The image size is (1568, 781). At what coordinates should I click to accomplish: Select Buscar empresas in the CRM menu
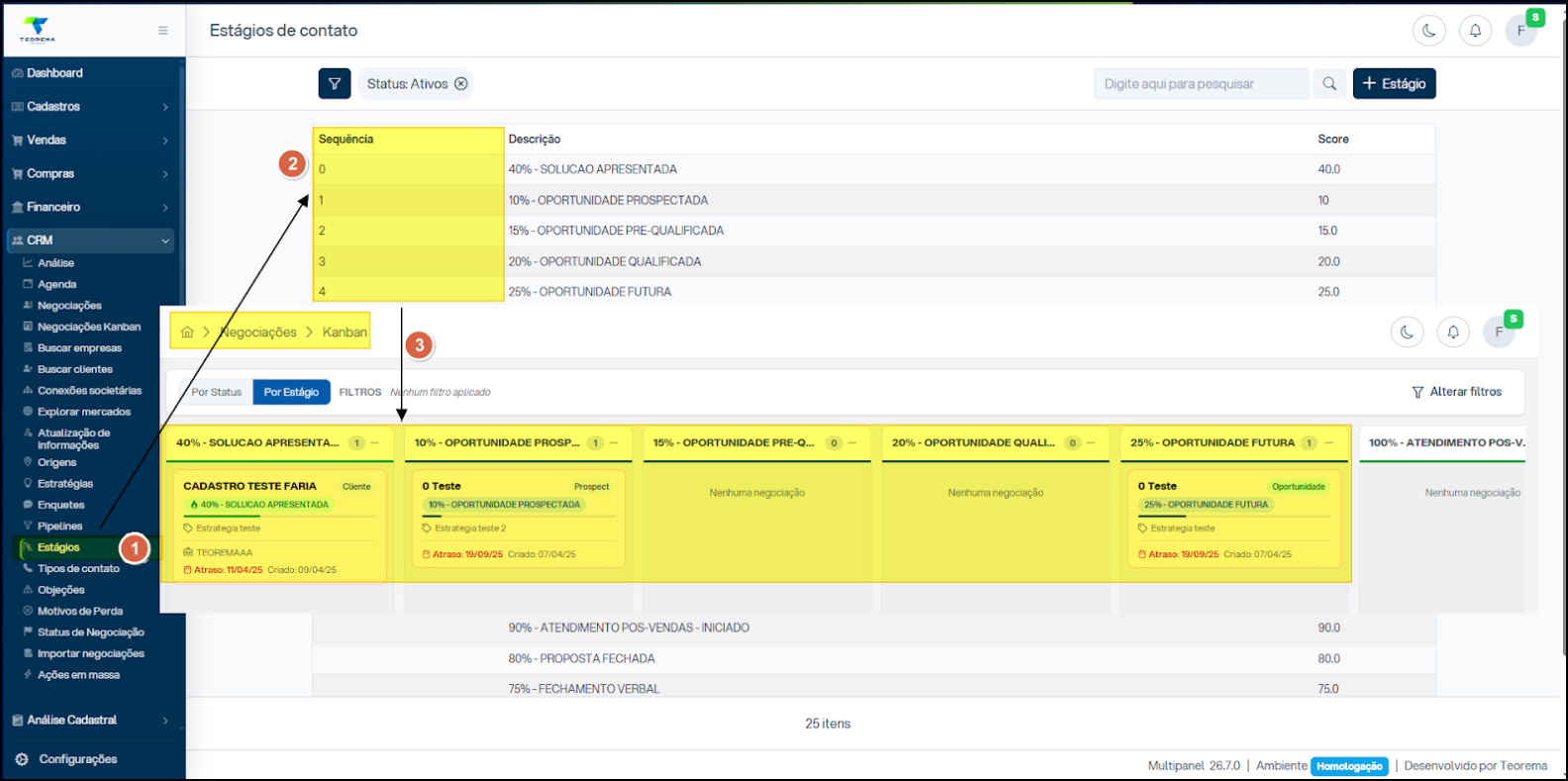(79, 348)
